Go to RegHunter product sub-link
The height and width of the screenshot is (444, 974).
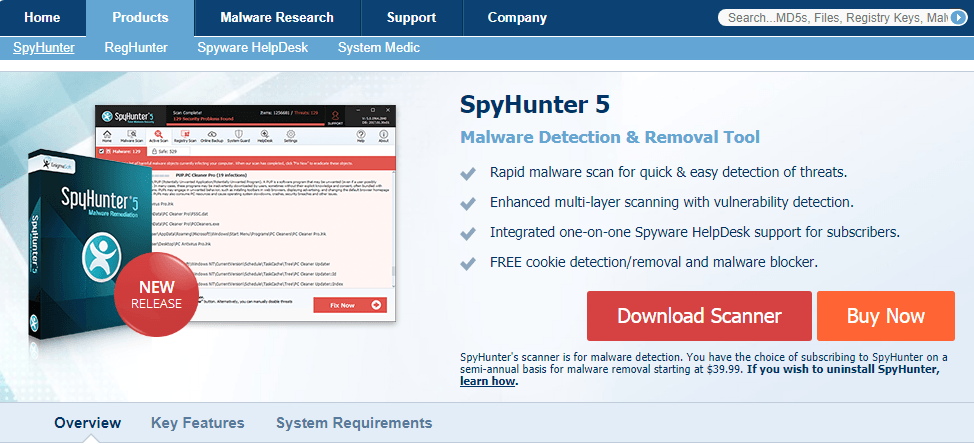click(136, 47)
